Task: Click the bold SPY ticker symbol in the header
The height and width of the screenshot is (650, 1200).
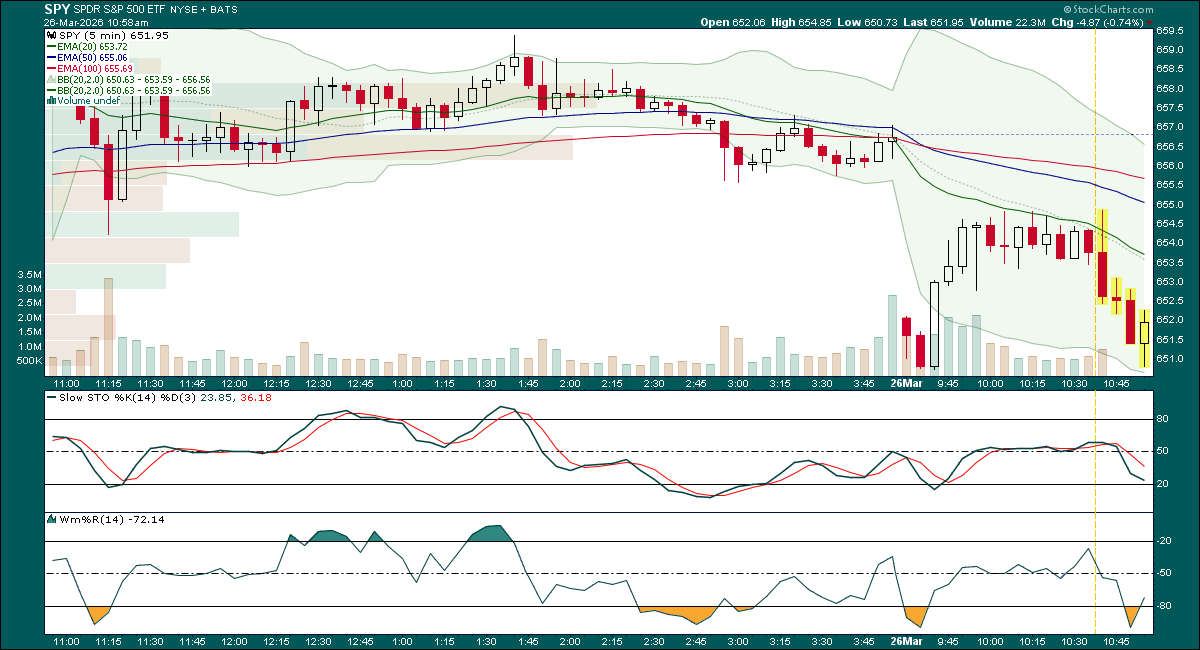Action: 56,8
